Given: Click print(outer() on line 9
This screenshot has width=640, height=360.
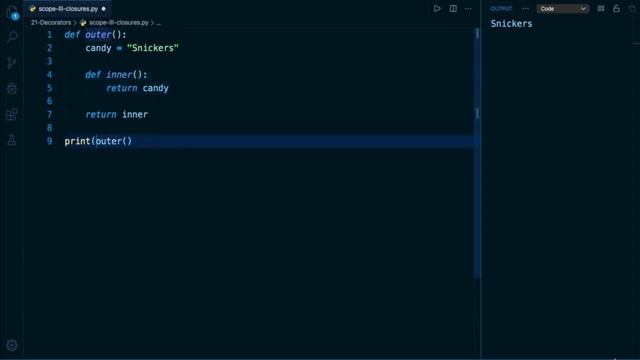Looking at the screenshot, I should point(98,141).
